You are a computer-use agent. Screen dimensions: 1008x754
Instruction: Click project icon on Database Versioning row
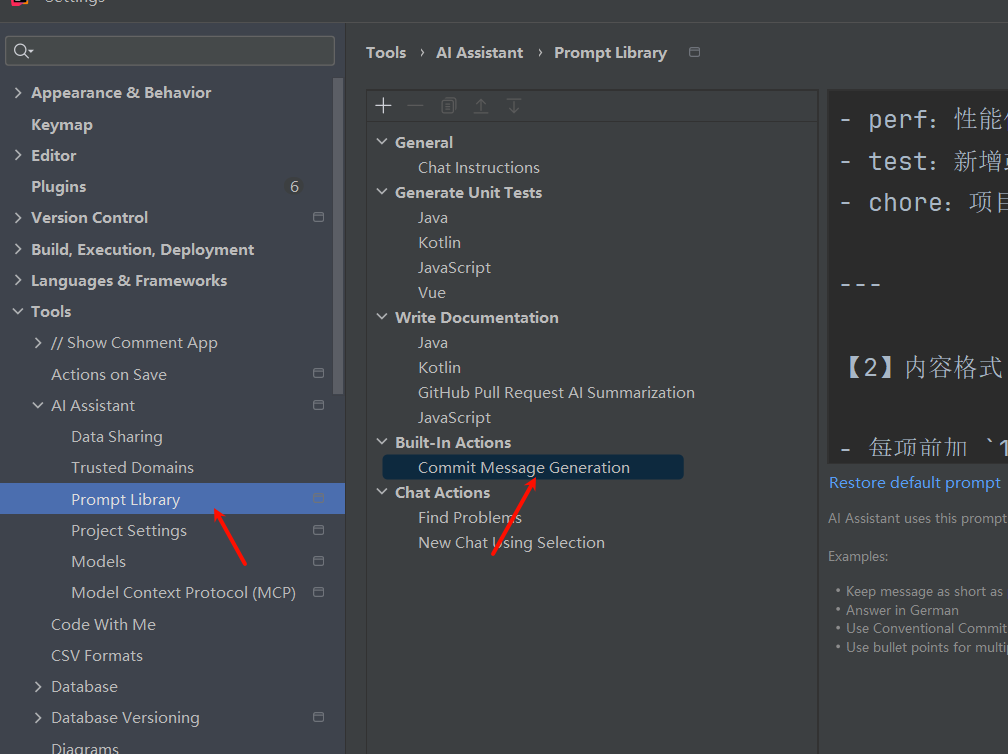point(318,717)
